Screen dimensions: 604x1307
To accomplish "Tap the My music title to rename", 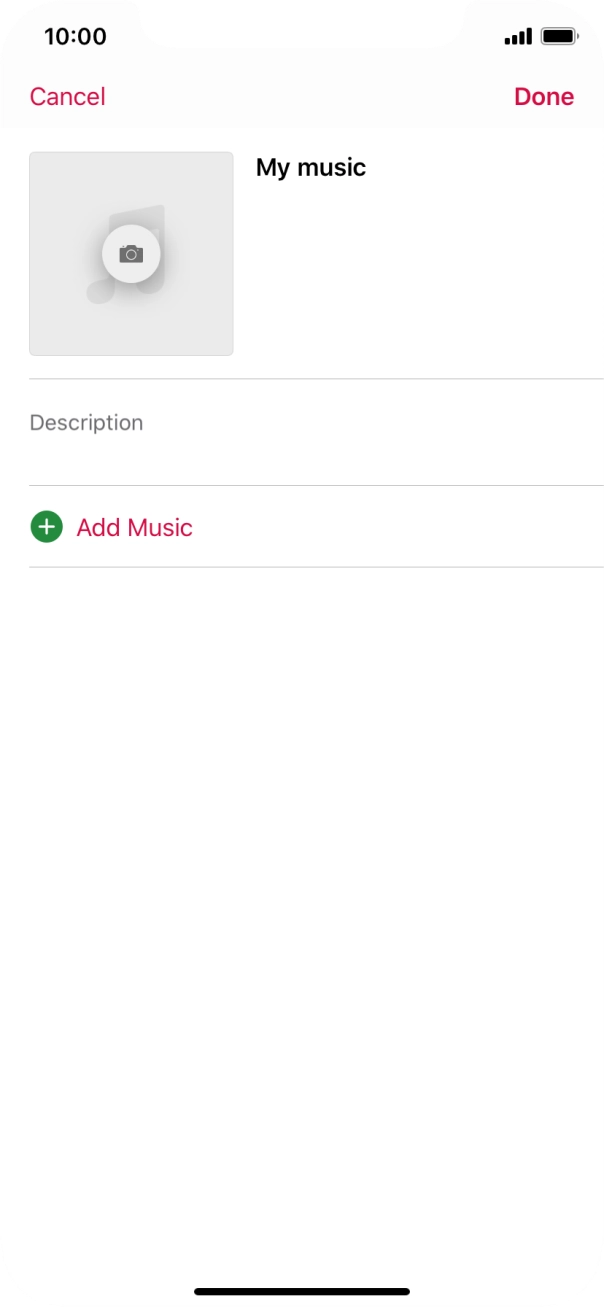I will [x=309, y=167].
